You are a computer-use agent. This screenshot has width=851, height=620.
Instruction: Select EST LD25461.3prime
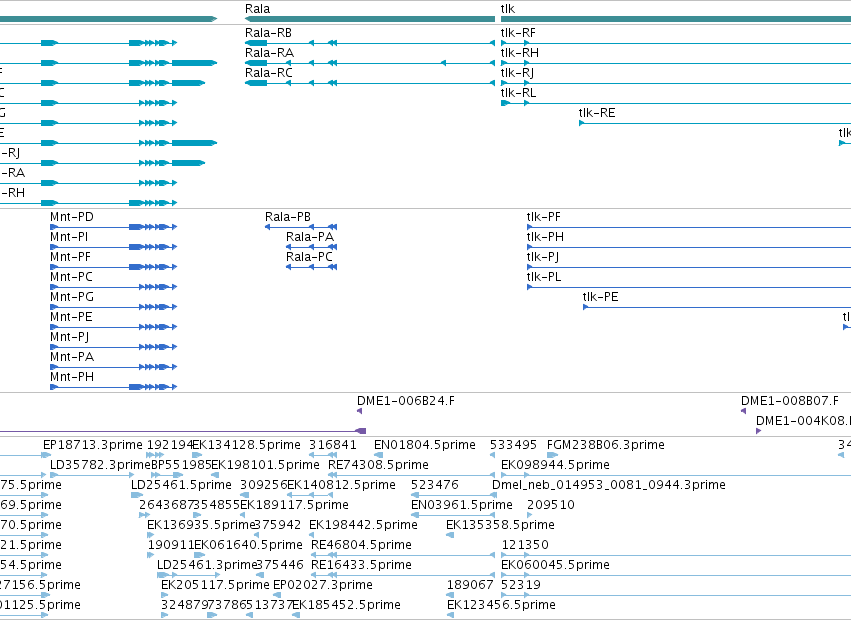(x=206, y=566)
